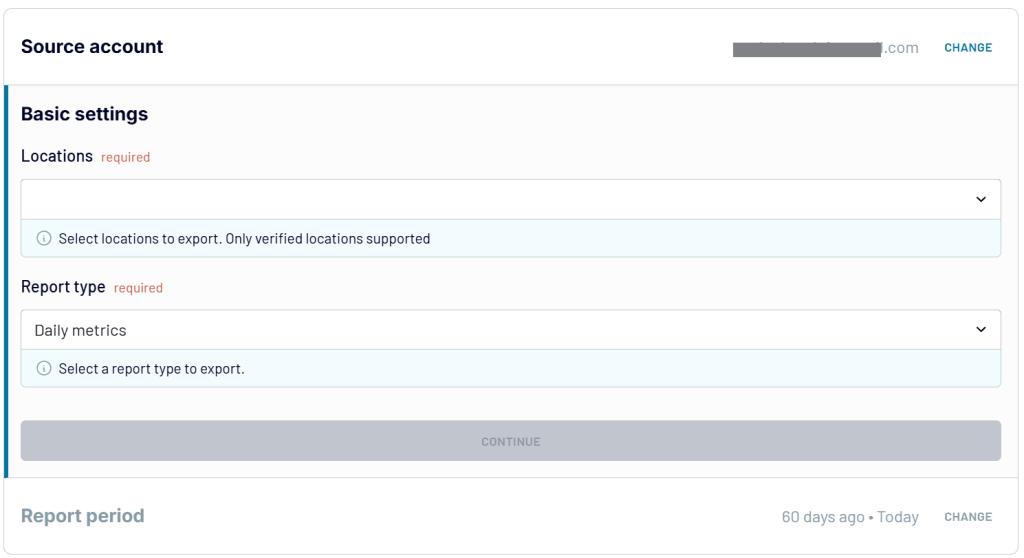The image size is (1024, 558).
Task: Change the Source account
Action: 968,48
